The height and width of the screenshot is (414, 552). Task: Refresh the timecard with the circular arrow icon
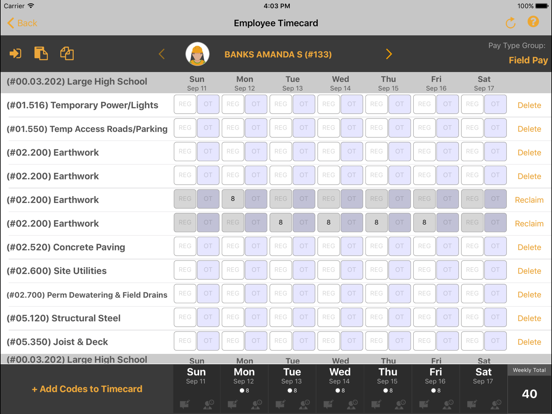[x=510, y=23]
